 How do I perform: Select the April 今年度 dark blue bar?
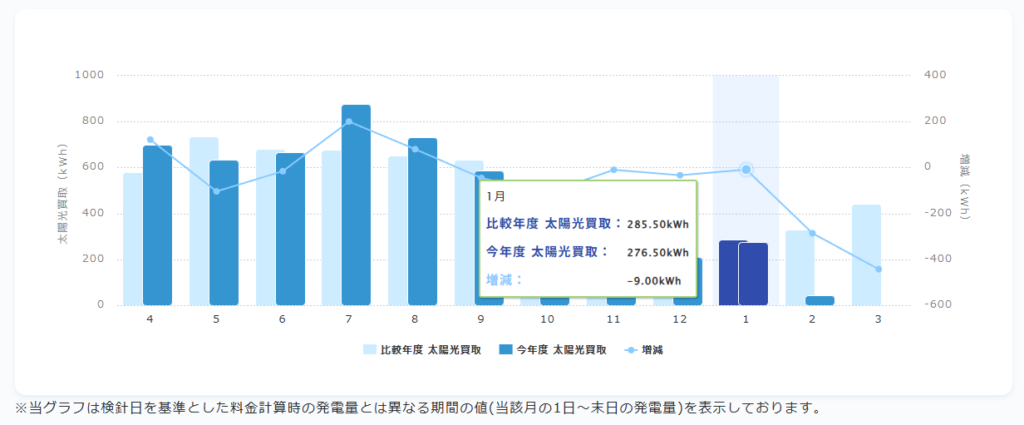point(157,225)
